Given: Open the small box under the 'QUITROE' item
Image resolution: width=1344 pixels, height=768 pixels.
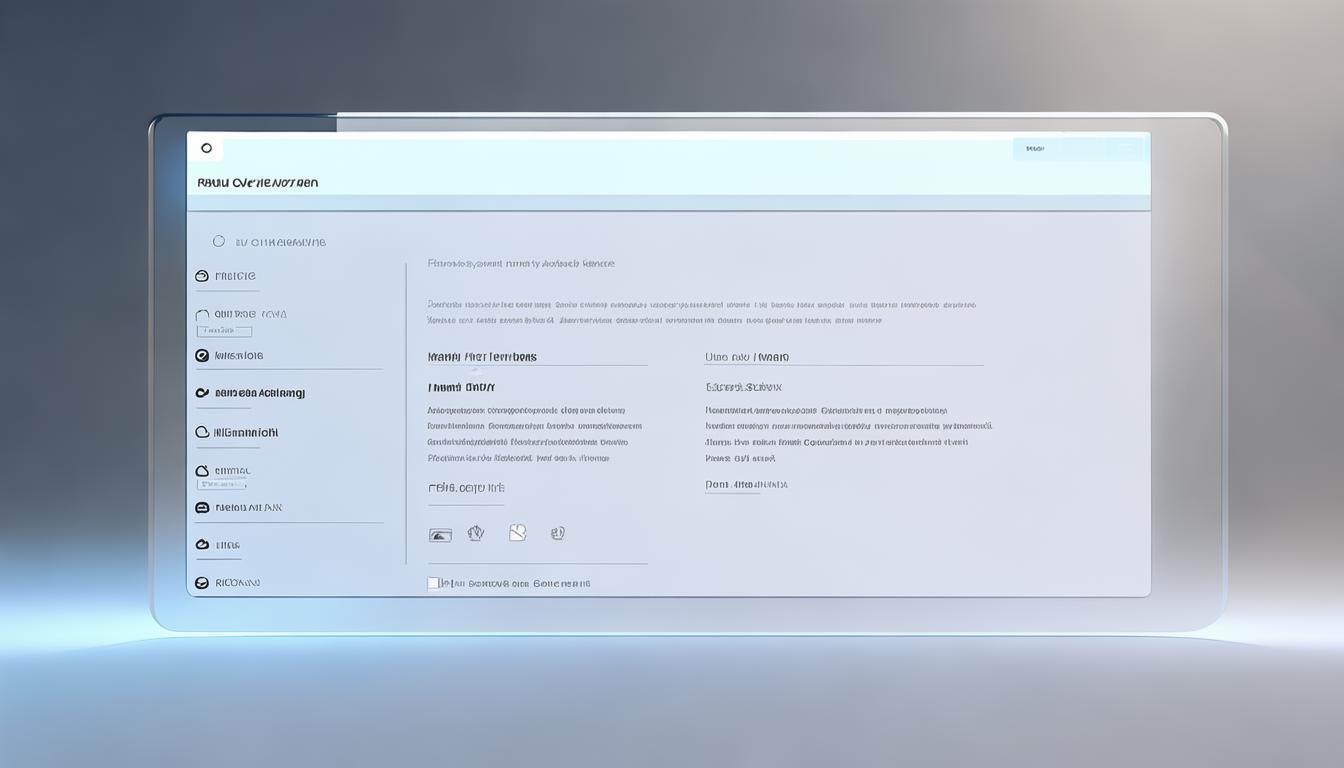Looking at the screenshot, I should pos(224,331).
